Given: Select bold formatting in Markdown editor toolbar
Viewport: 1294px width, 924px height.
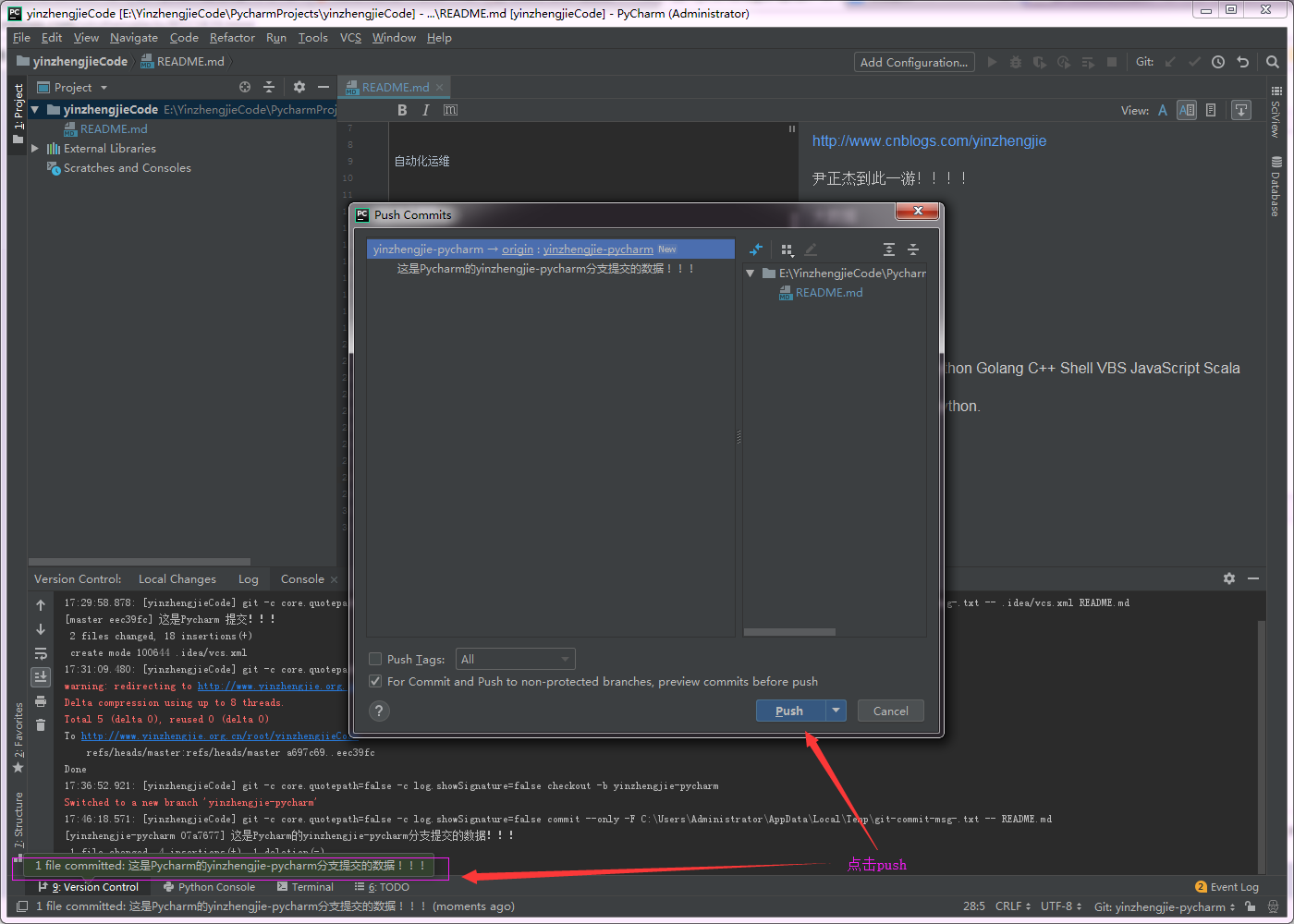Looking at the screenshot, I should [x=402, y=109].
